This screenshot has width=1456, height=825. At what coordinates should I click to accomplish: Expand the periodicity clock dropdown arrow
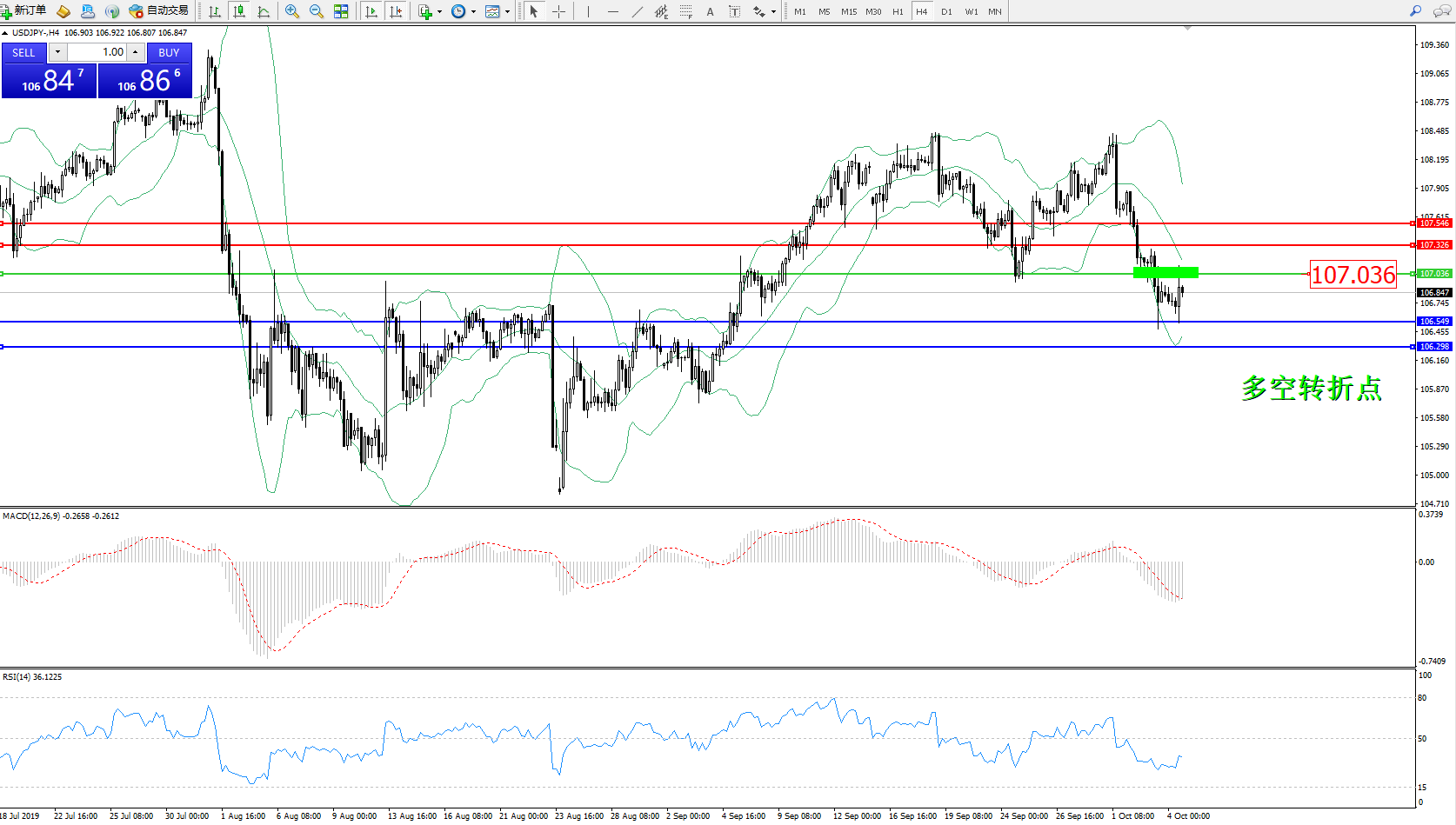[x=473, y=12]
